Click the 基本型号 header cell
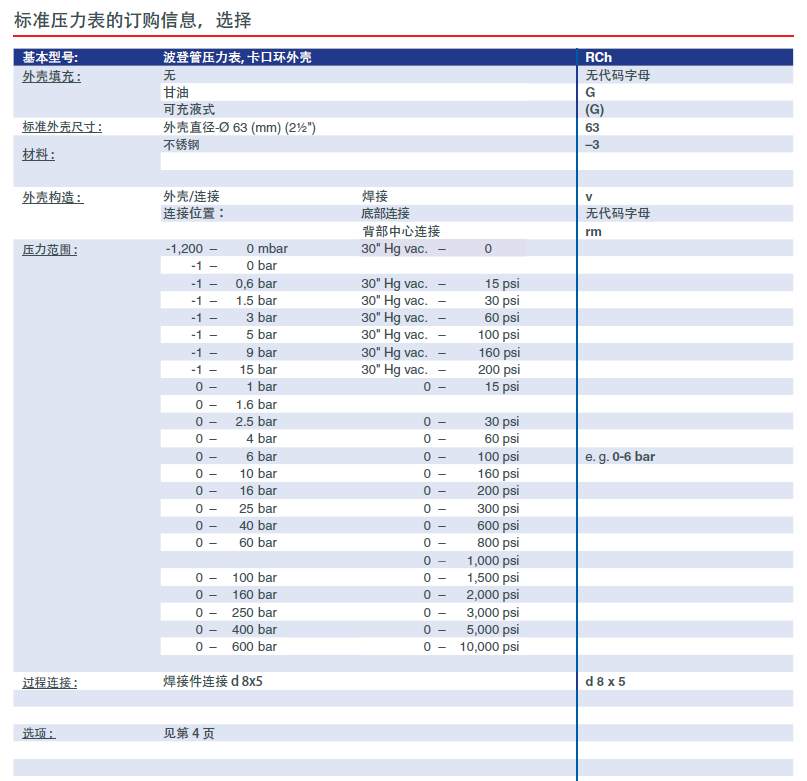 (x=50, y=58)
